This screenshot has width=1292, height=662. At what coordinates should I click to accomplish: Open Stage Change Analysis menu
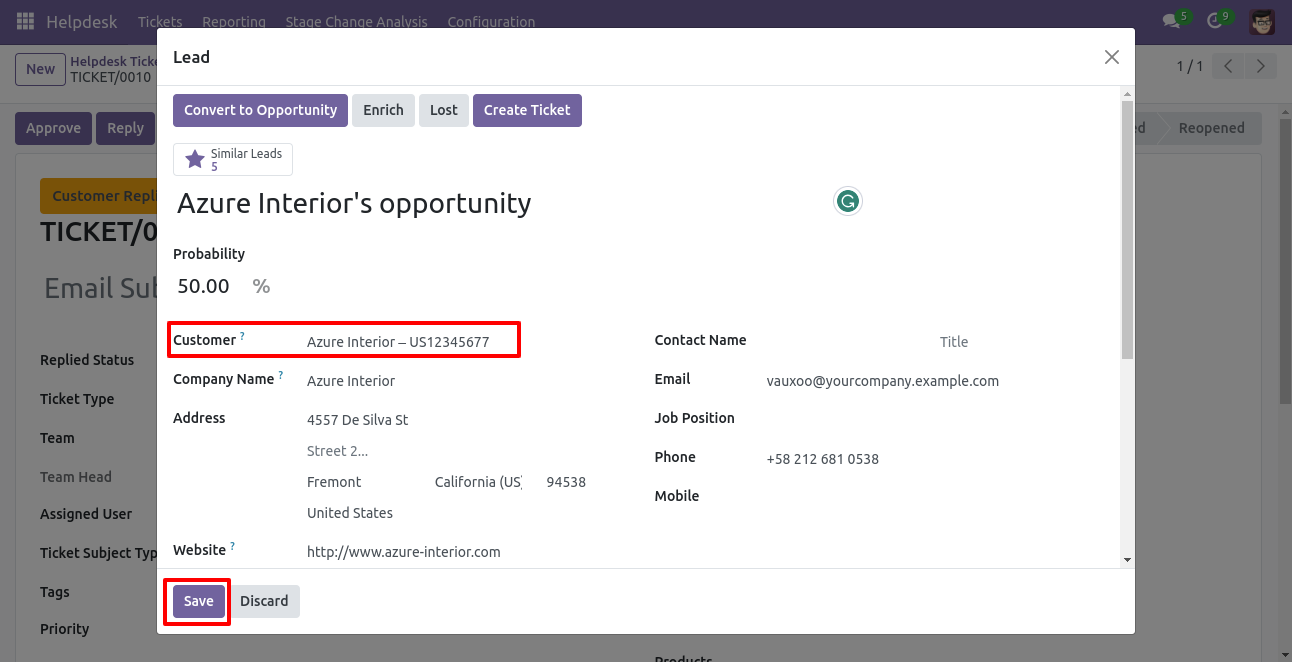pyautogui.click(x=356, y=22)
